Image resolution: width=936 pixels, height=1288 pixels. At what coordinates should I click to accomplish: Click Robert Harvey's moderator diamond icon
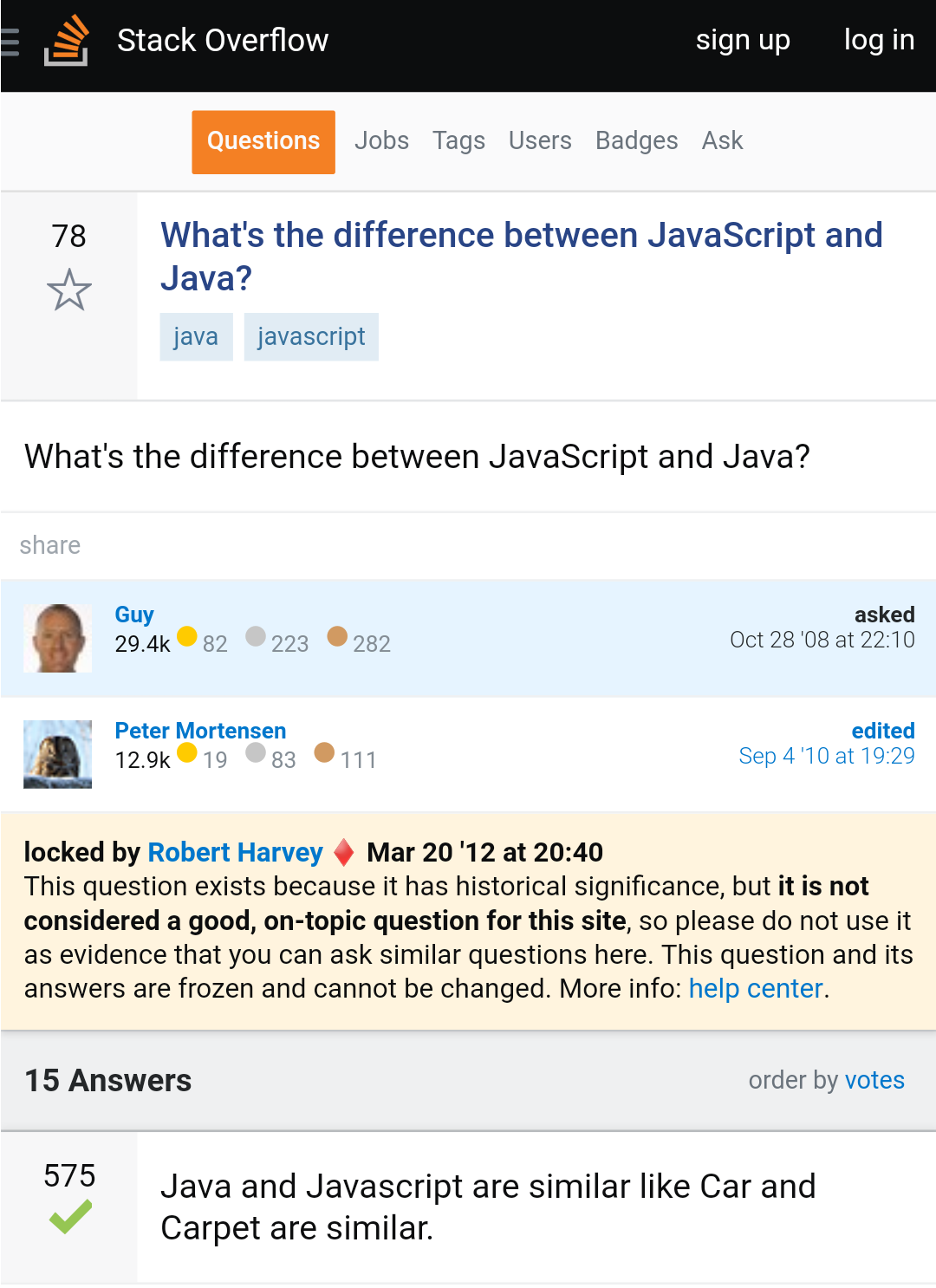click(342, 852)
